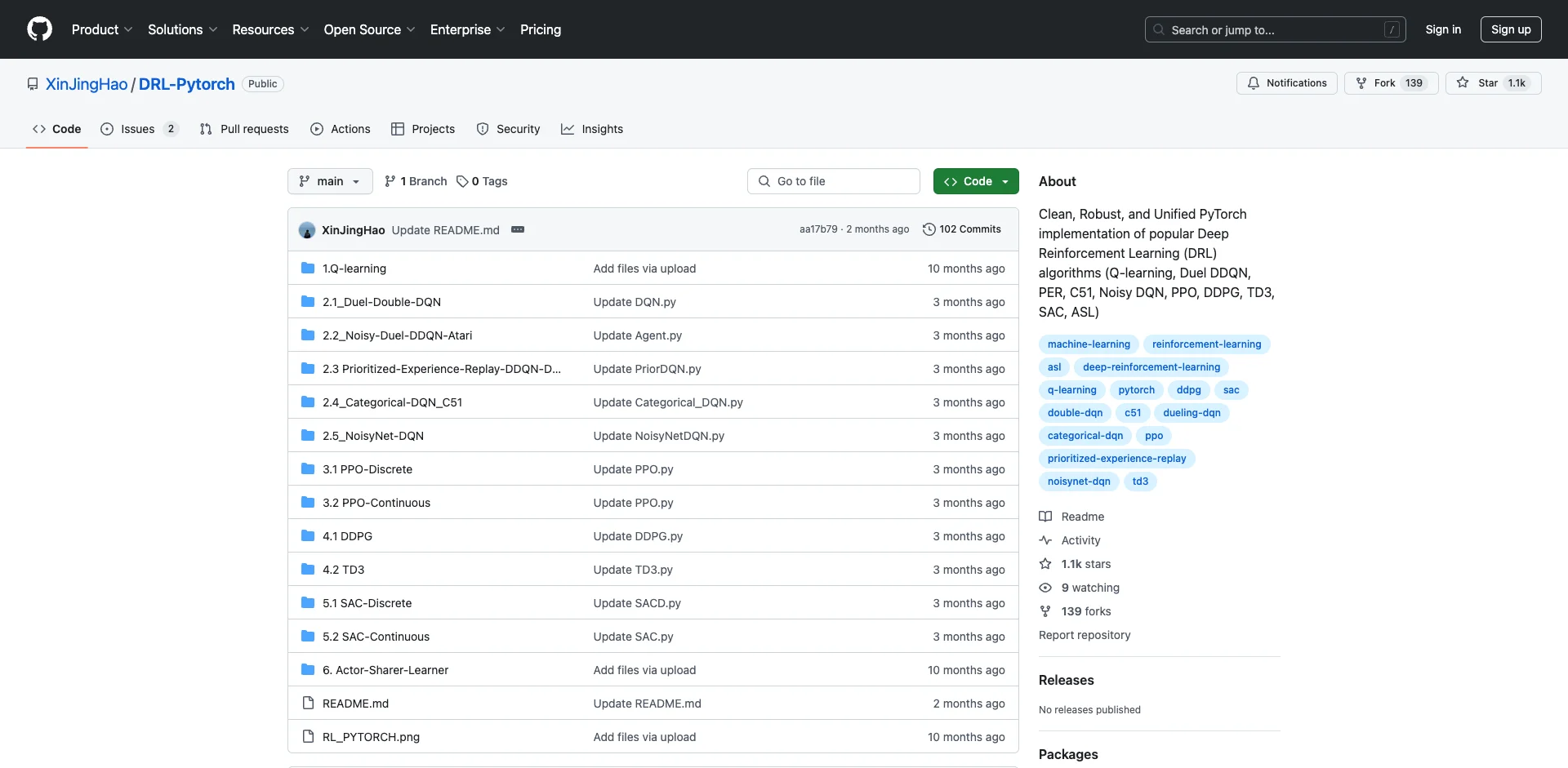Viewport: 1568px width, 768px height.
Task: Expand the Enterprise menu
Action: tap(467, 29)
